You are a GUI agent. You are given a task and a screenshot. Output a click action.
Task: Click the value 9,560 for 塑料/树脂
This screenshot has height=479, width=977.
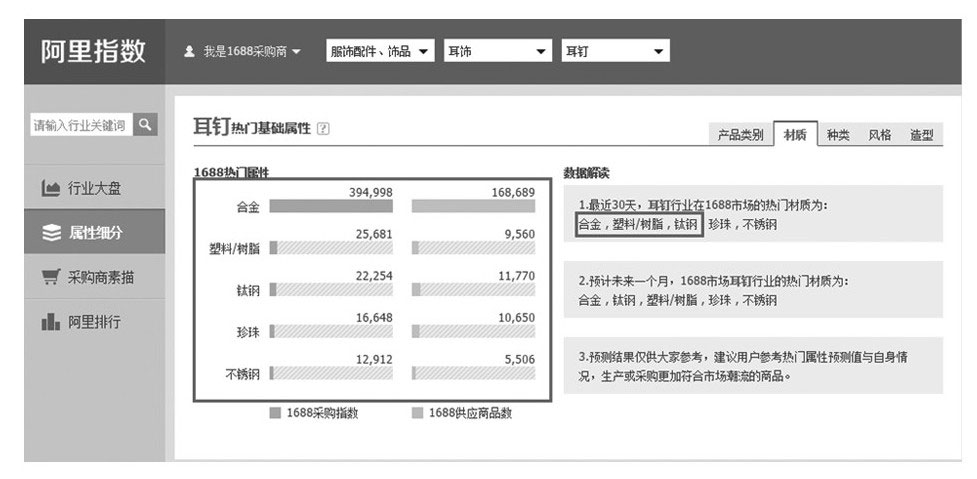(520, 234)
